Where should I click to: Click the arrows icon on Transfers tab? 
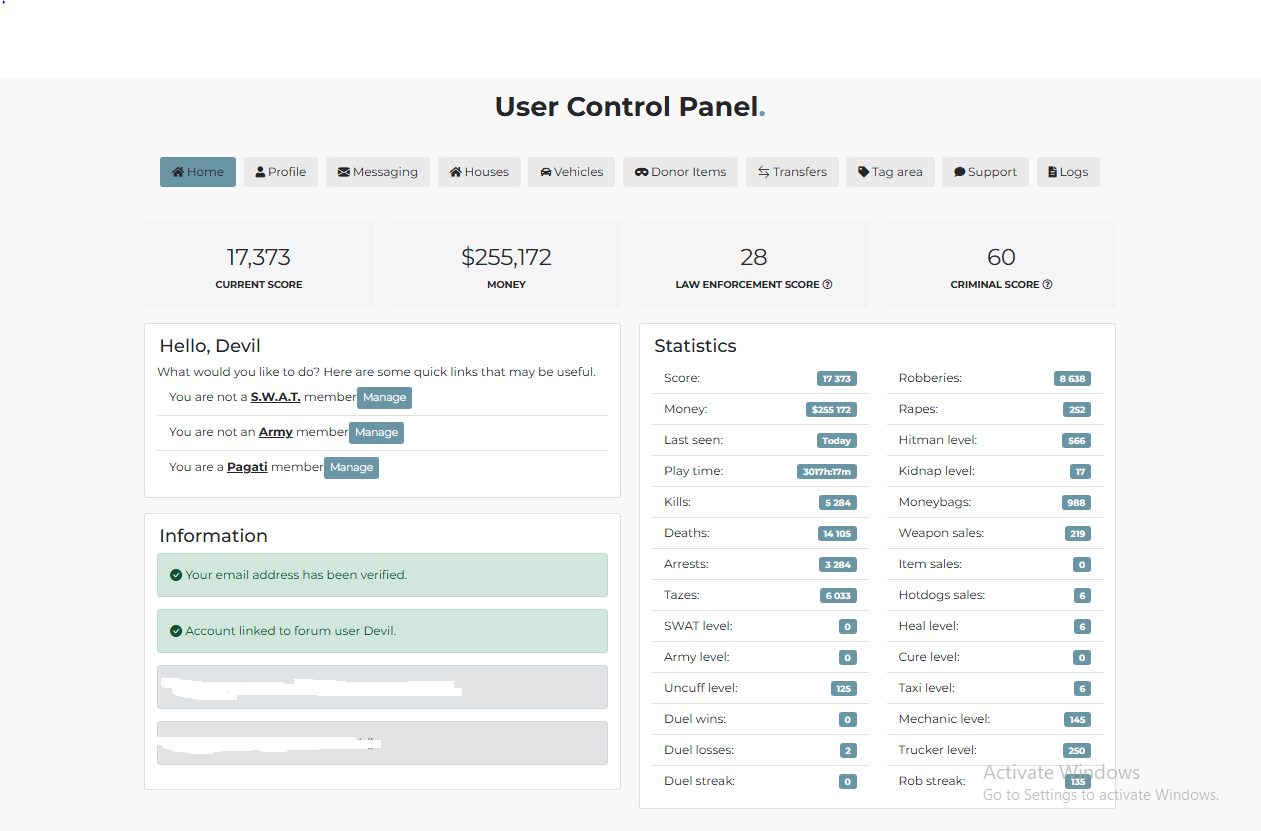[763, 172]
